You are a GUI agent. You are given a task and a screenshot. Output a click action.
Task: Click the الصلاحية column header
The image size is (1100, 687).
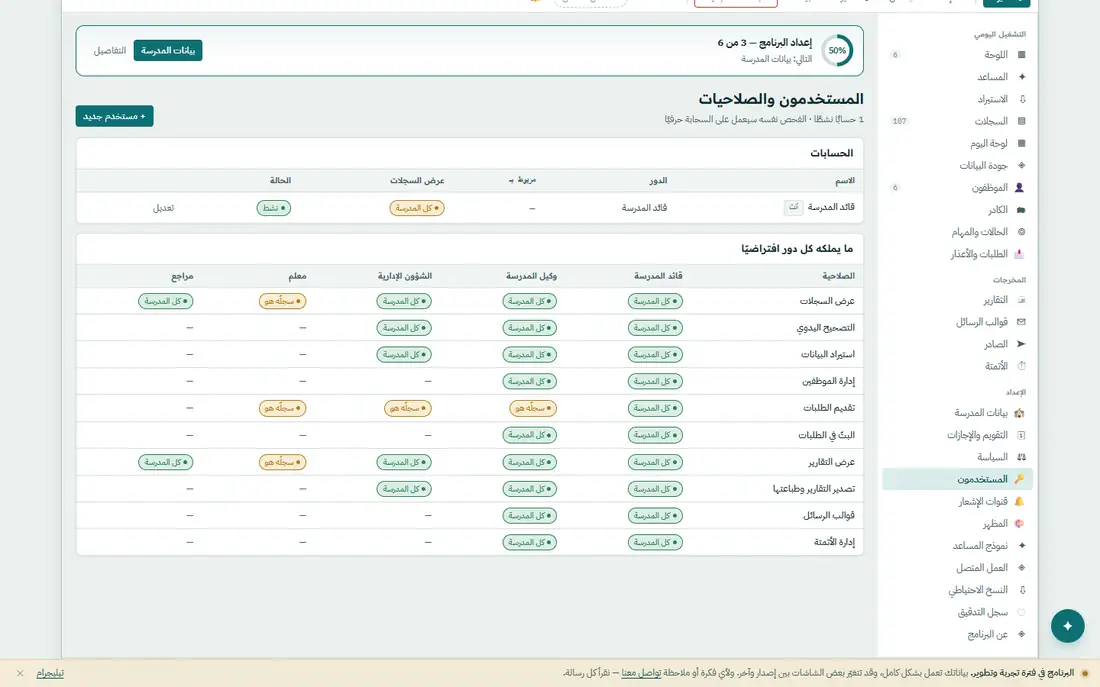click(838, 276)
